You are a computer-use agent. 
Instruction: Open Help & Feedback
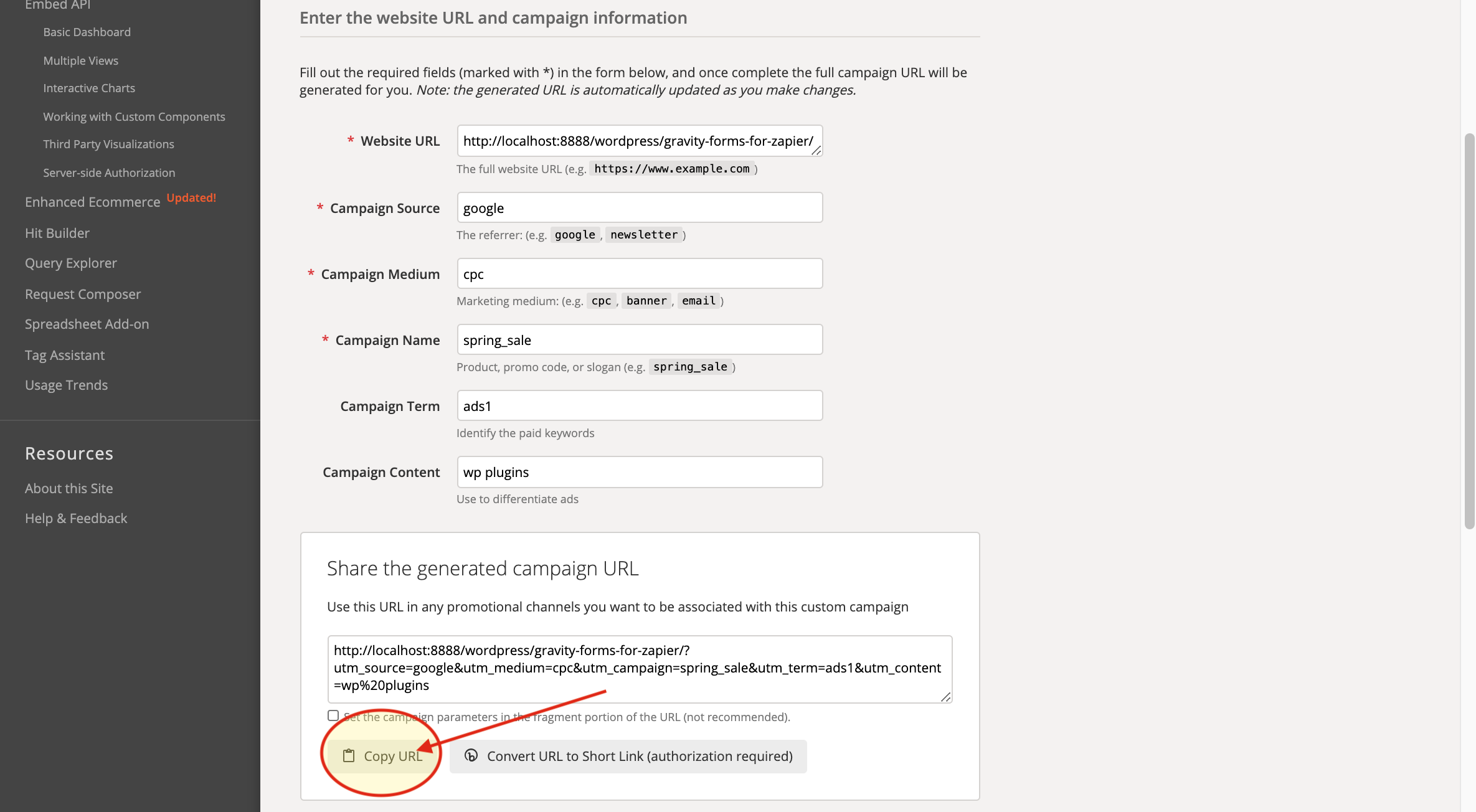[x=76, y=518]
